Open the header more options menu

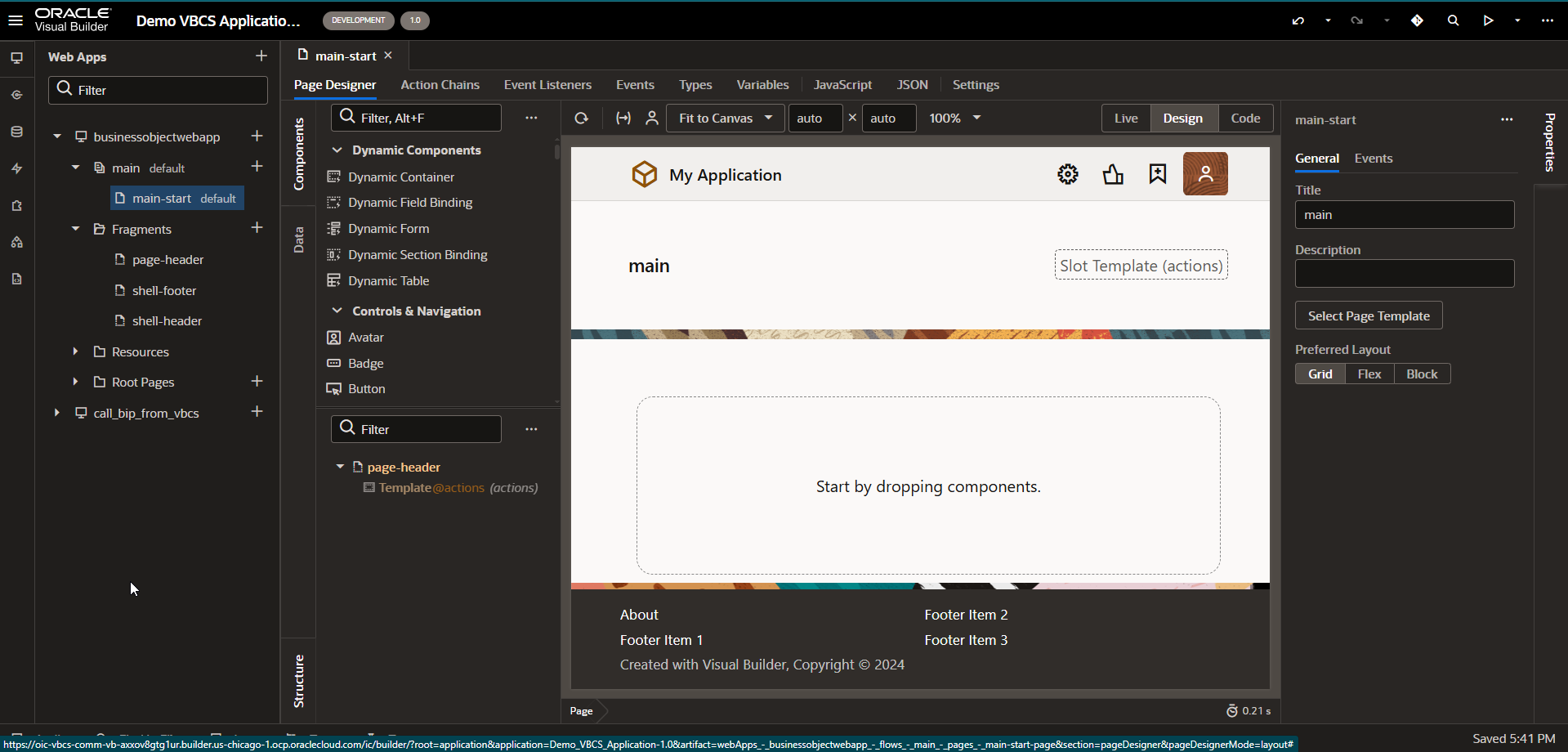(1548, 20)
